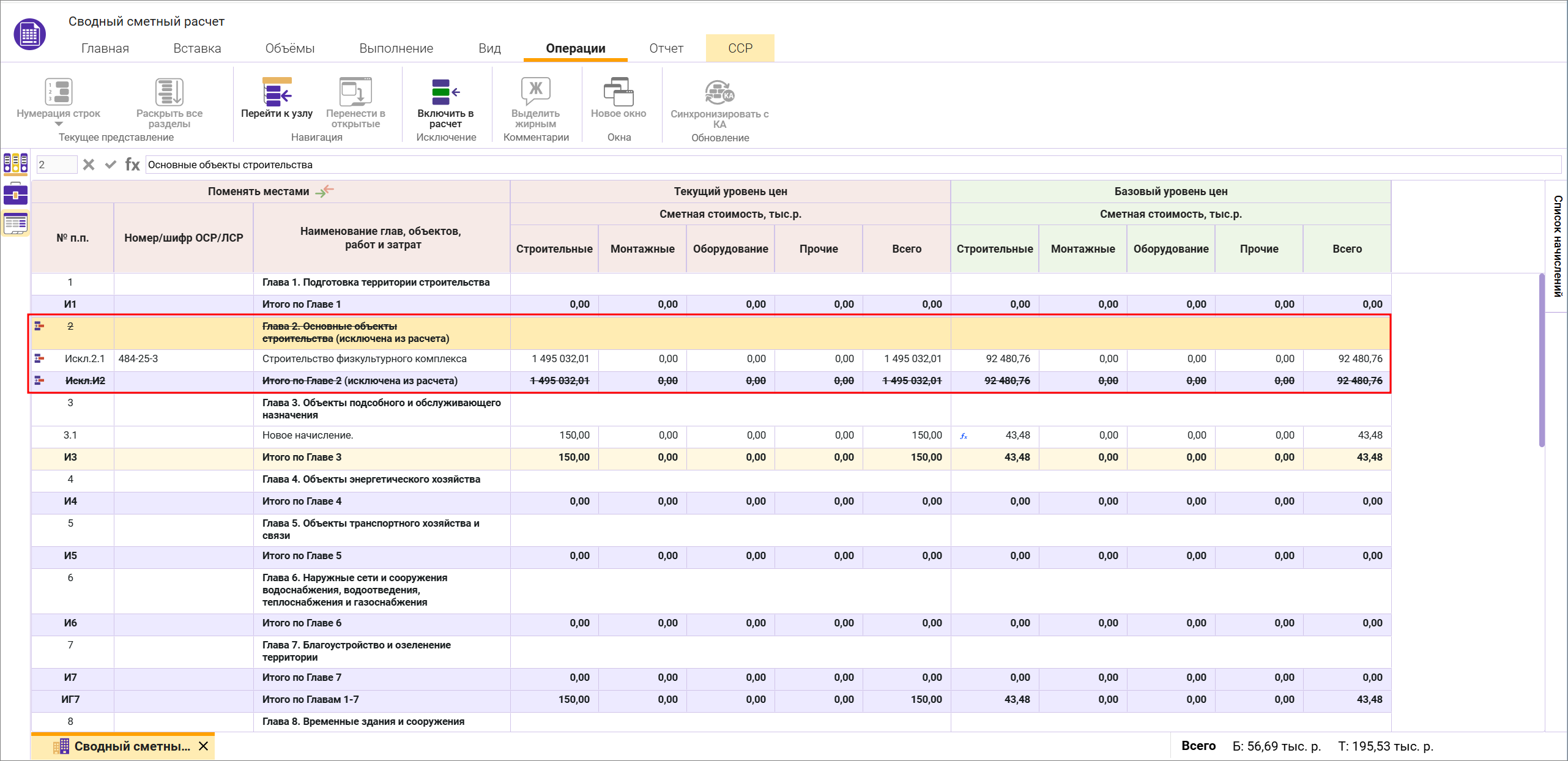
Task: Expand the Список начислений side panel
Action: tap(1558, 246)
